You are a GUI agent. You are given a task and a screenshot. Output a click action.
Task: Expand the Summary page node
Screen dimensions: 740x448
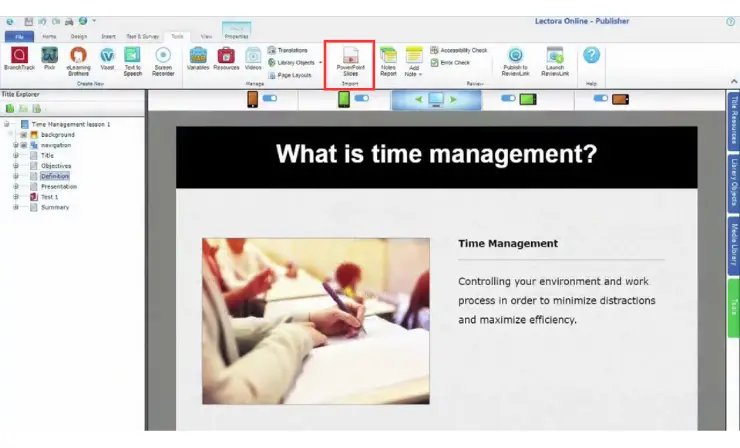coord(16,207)
